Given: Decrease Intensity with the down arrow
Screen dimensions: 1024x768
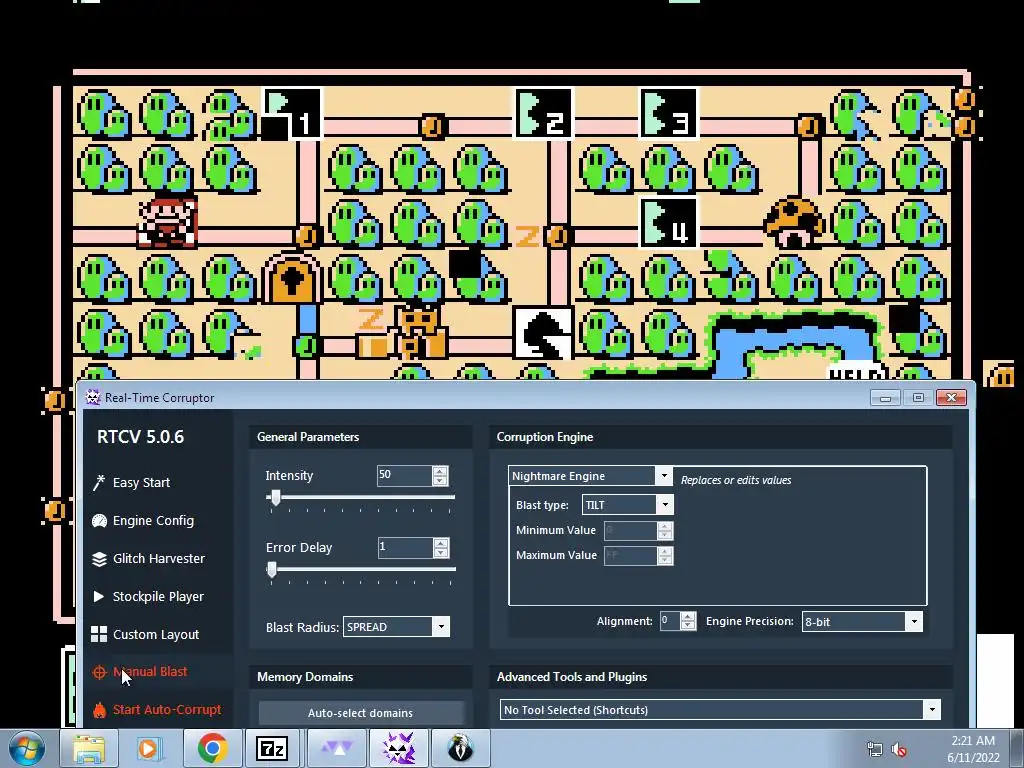Looking at the screenshot, I should pyautogui.click(x=440, y=480).
